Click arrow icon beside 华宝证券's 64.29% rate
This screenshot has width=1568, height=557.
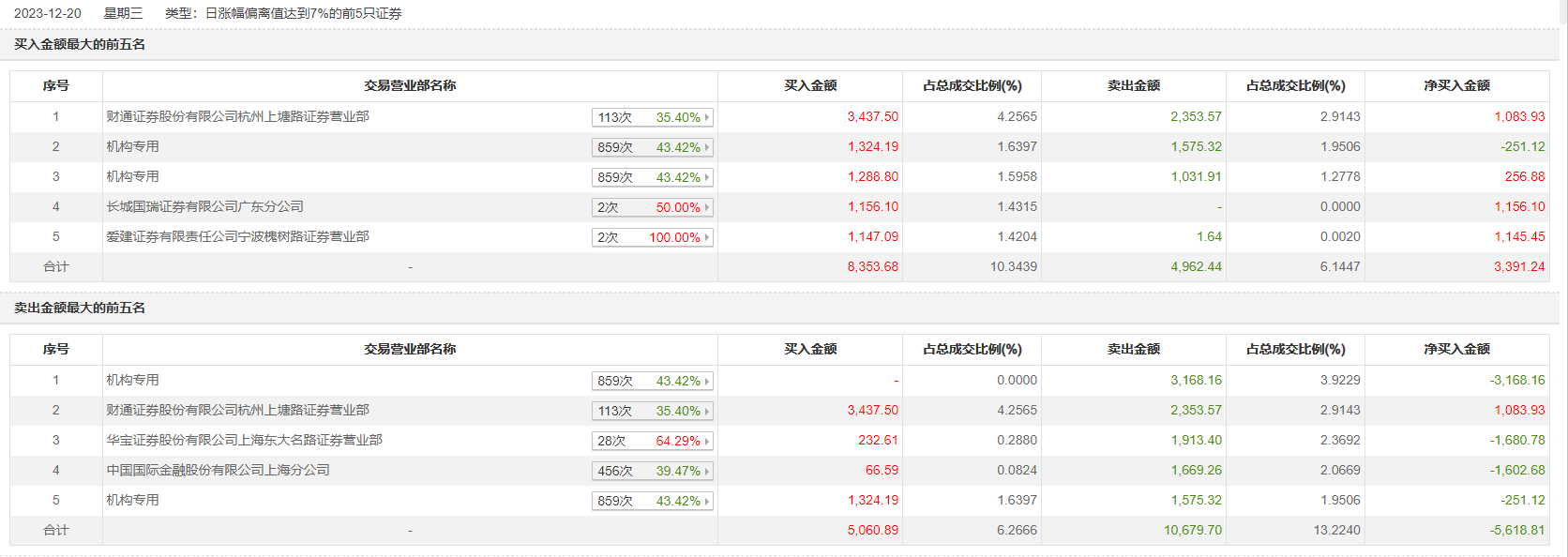click(x=707, y=441)
